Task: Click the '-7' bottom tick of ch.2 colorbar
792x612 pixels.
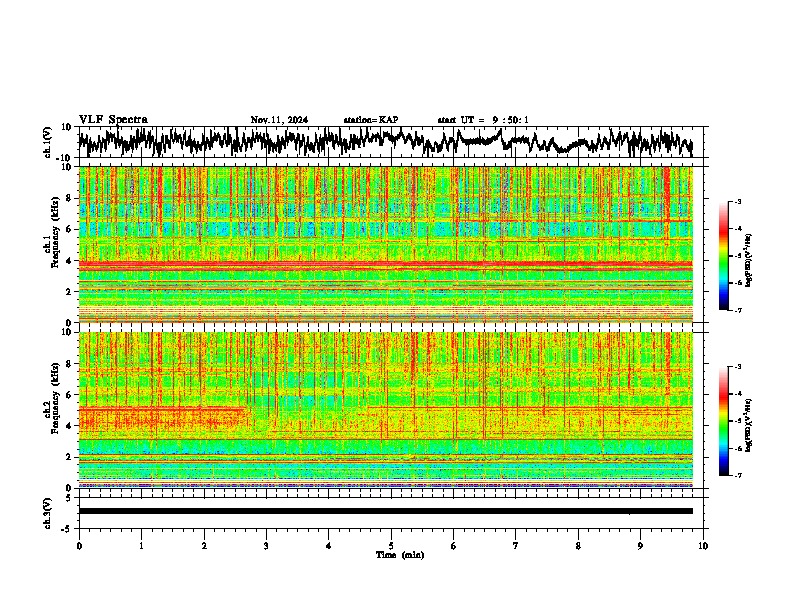Action: (x=737, y=475)
